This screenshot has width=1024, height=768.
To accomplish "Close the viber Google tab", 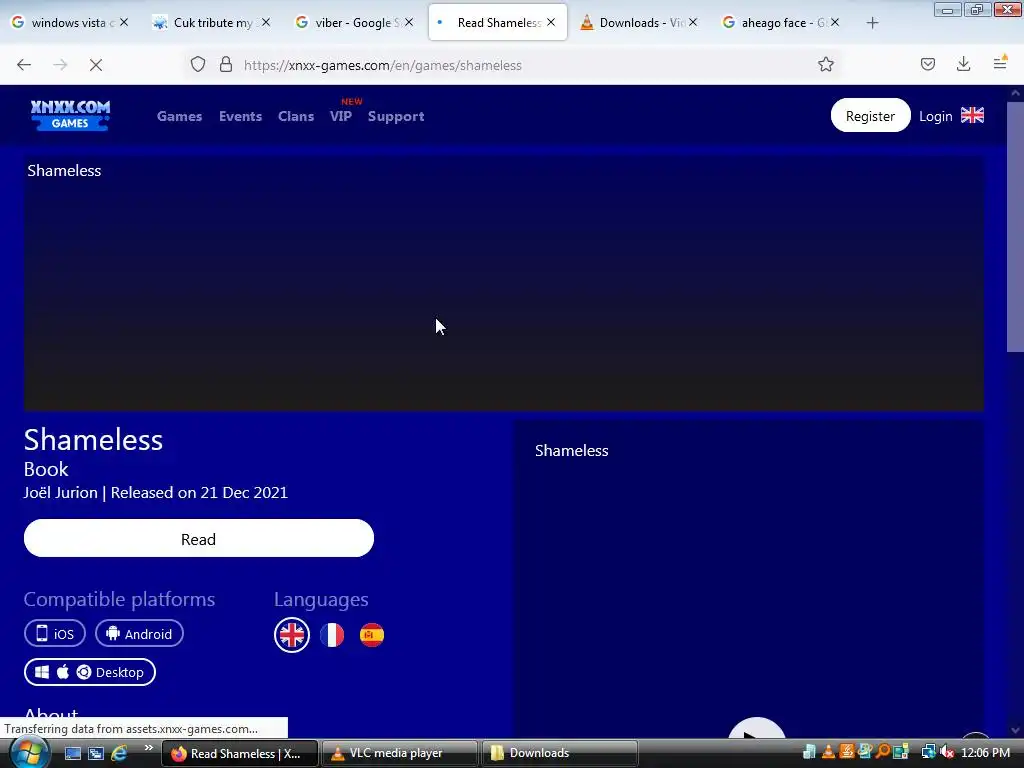I will point(409,22).
